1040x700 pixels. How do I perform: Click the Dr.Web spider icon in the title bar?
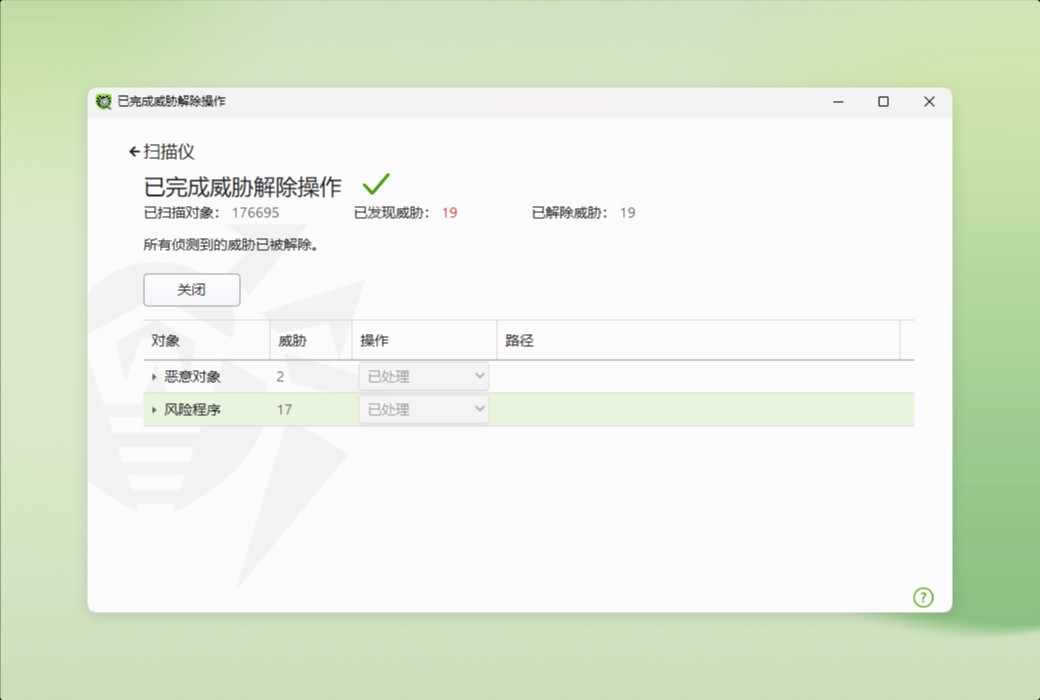103,101
